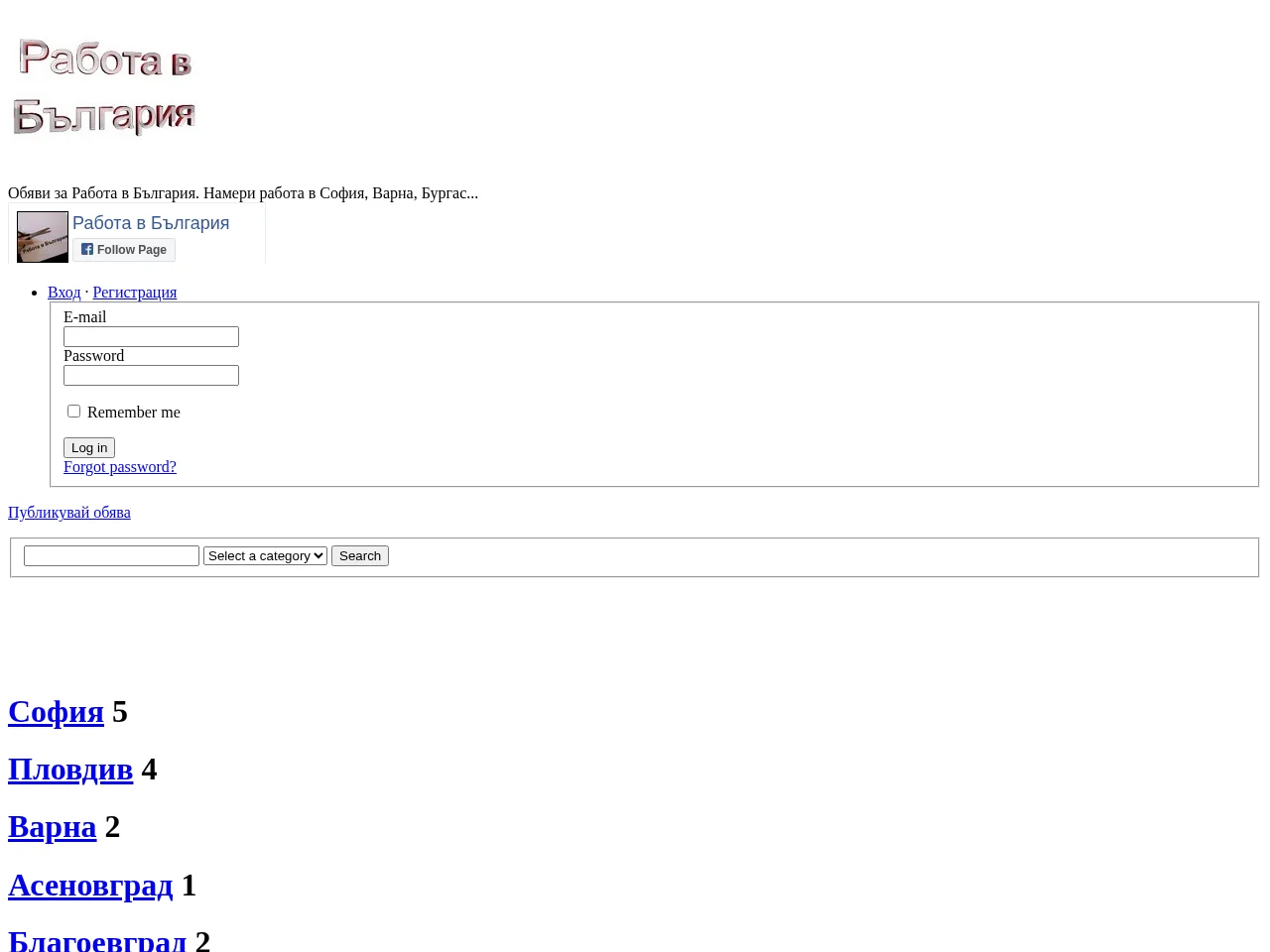Tick the Remember me checkbox
The image size is (1270, 952).
[x=73, y=411]
